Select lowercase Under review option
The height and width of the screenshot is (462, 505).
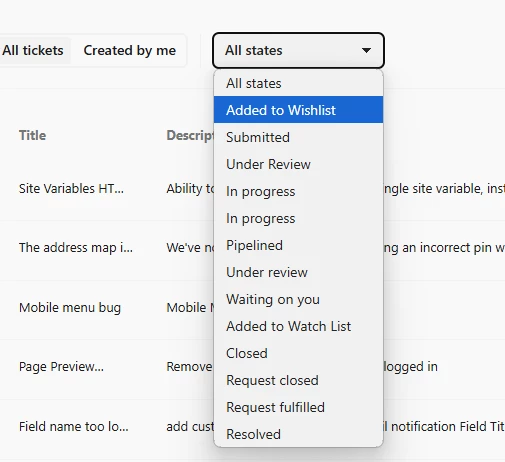coord(298,272)
